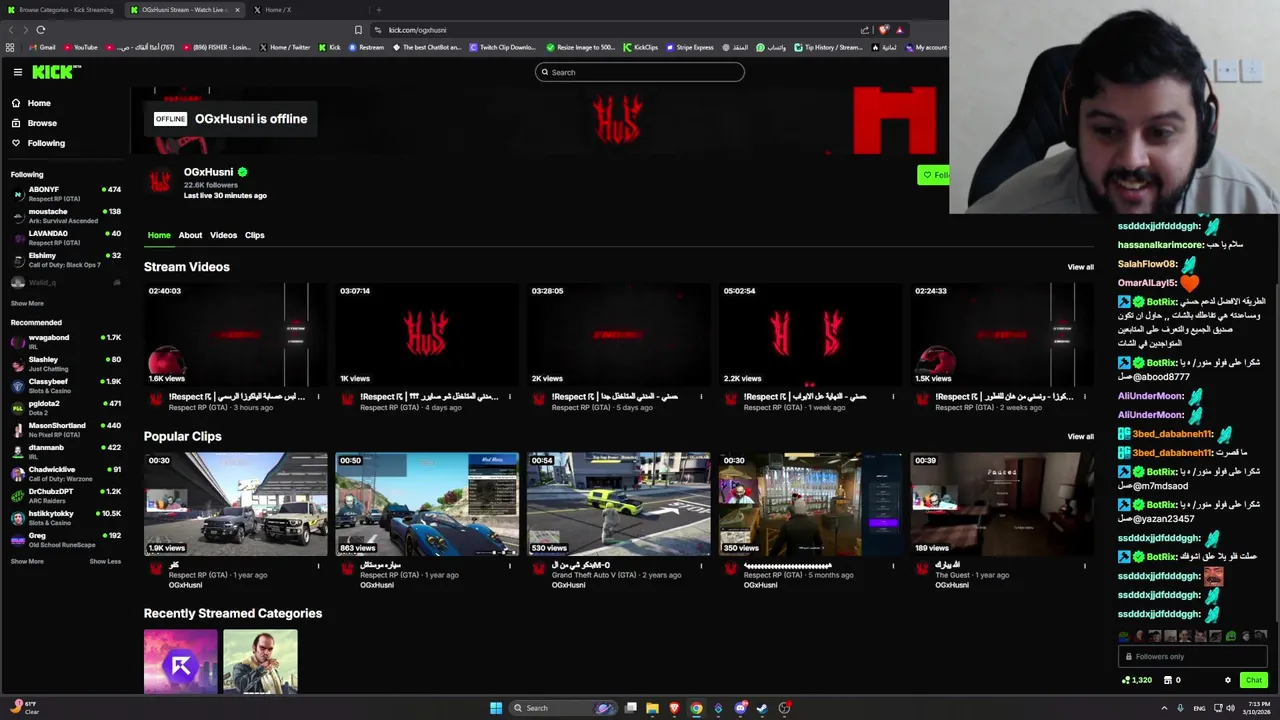Open the hamburger sidebar menu
This screenshot has height=720, width=1280.
[17, 72]
